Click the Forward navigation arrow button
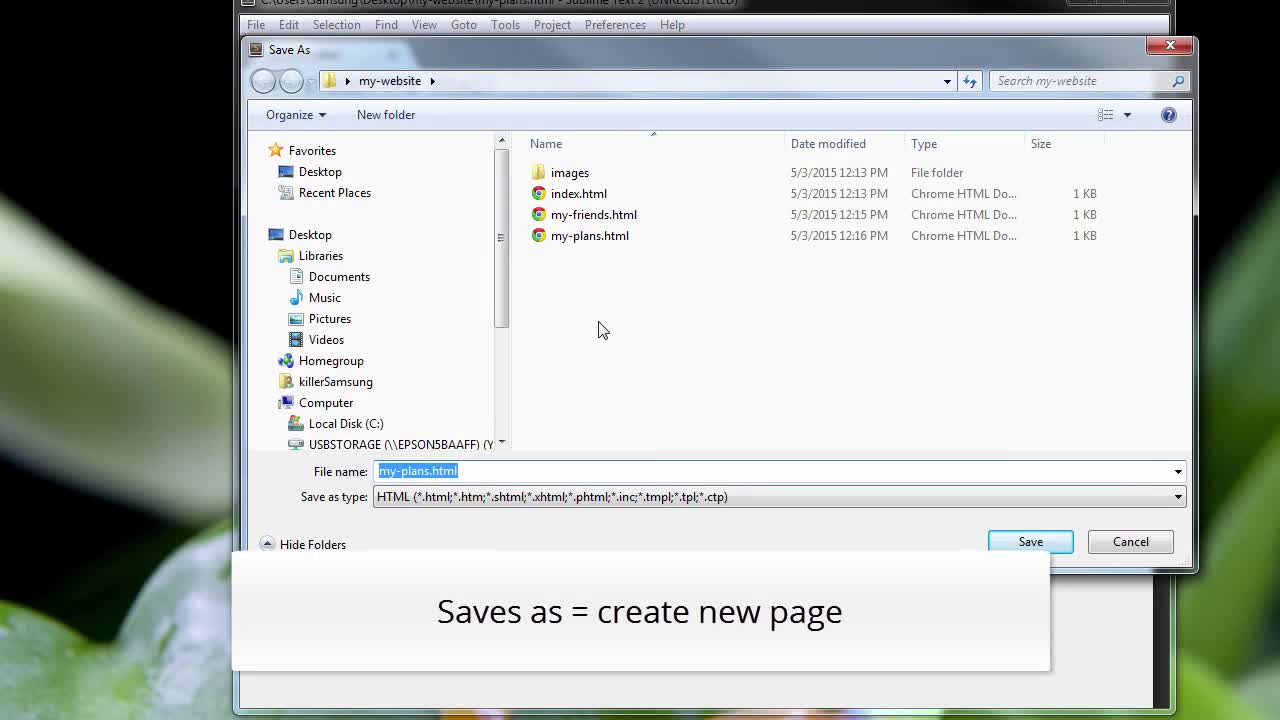This screenshot has width=1280, height=720. coord(291,81)
